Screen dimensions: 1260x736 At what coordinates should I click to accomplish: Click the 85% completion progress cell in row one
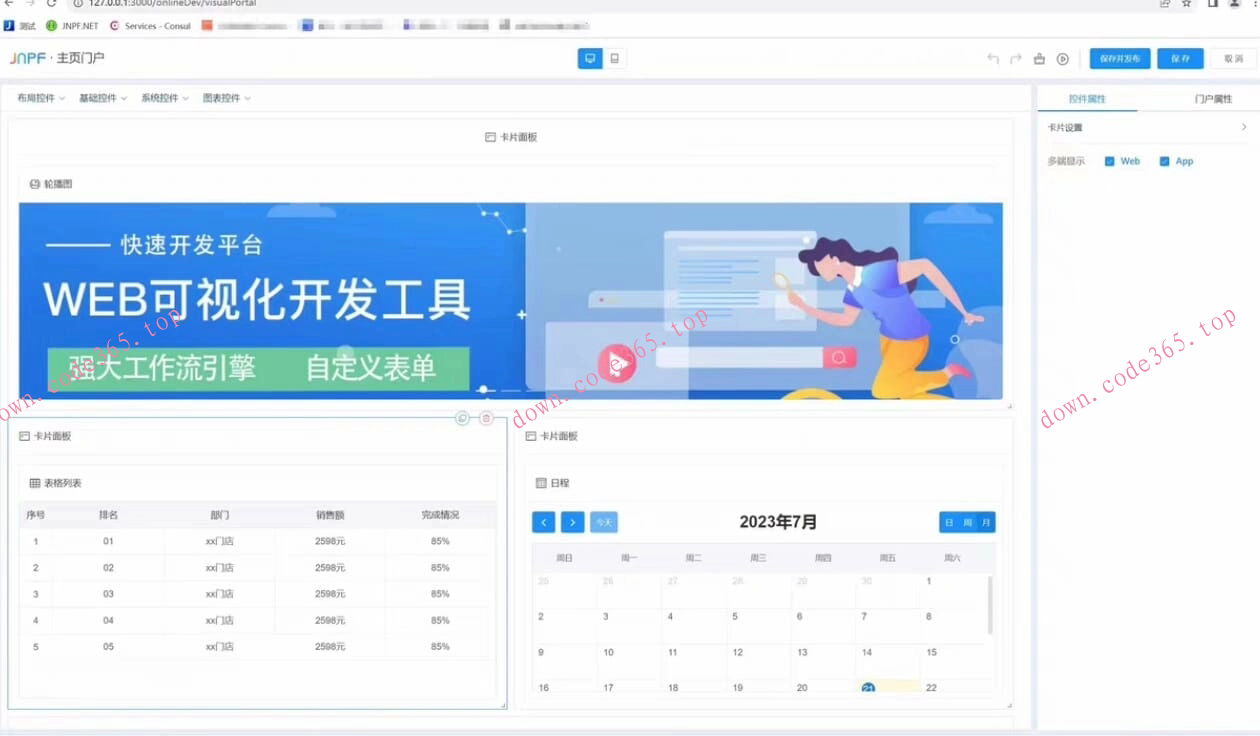438,540
